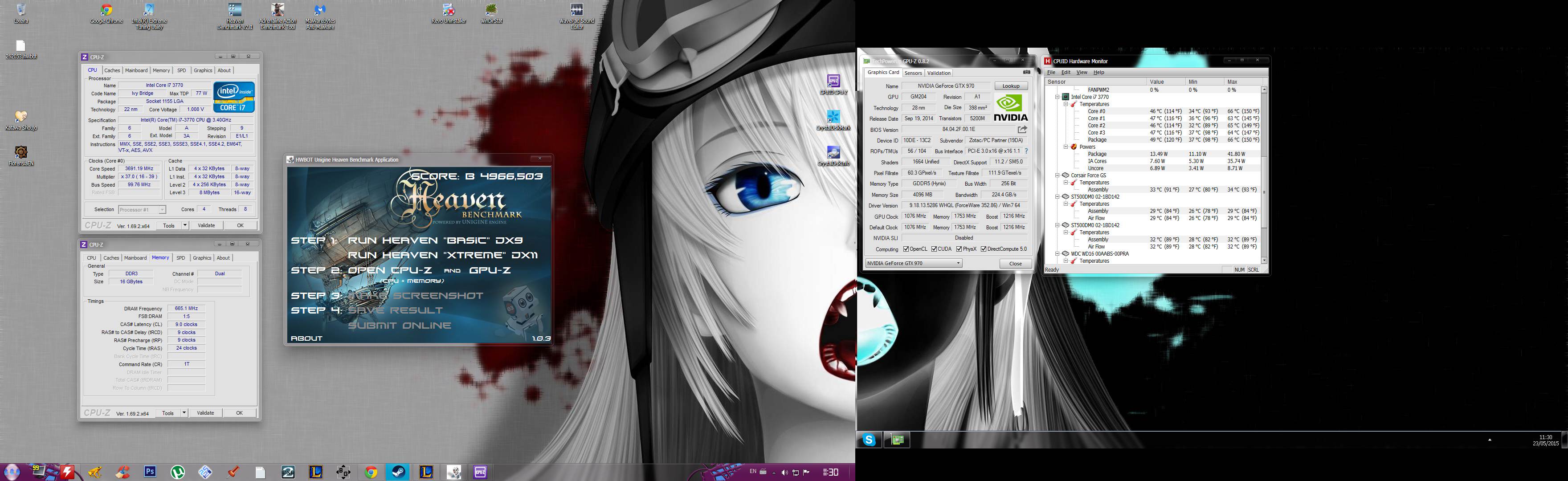The height and width of the screenshot is (481, 1568).
Task: Collapse Temperatures under Intel Core i7 3770
Action: click(1066, 104)
